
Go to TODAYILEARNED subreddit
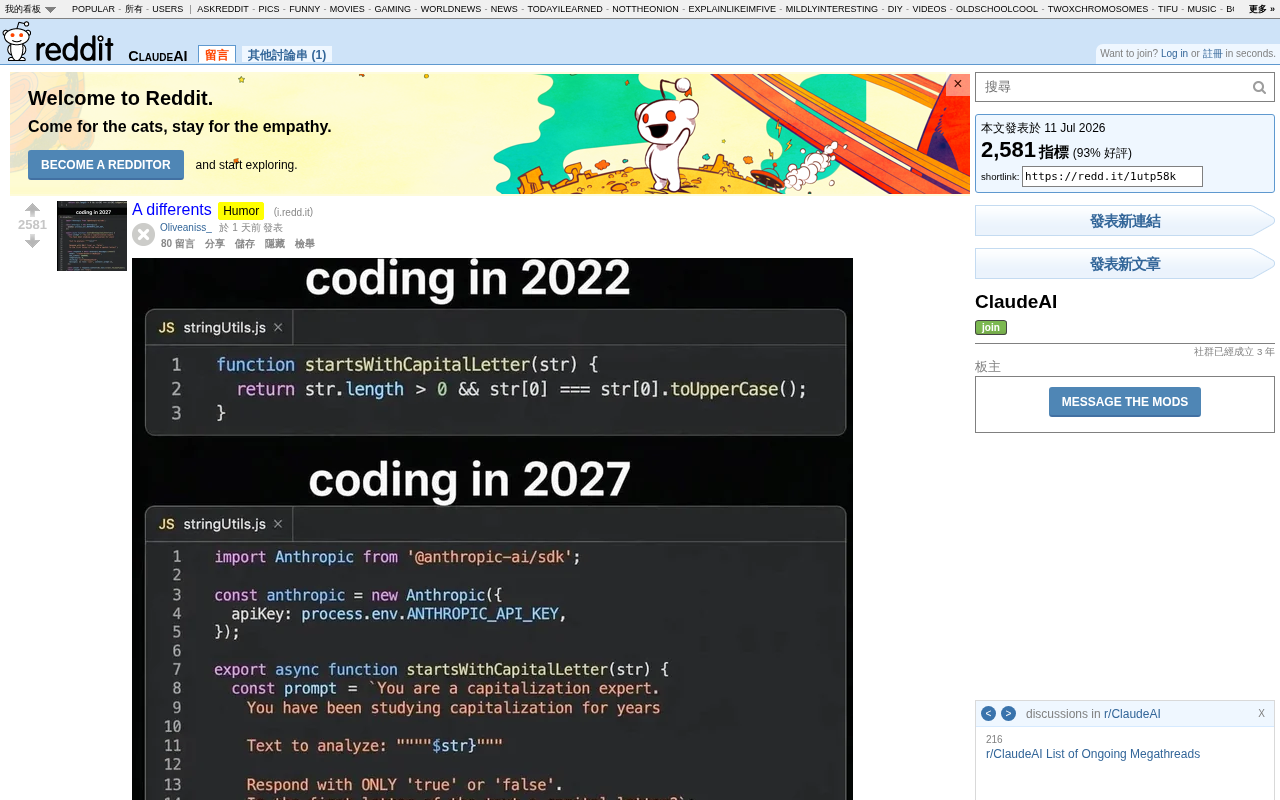(x=565, y=9)
